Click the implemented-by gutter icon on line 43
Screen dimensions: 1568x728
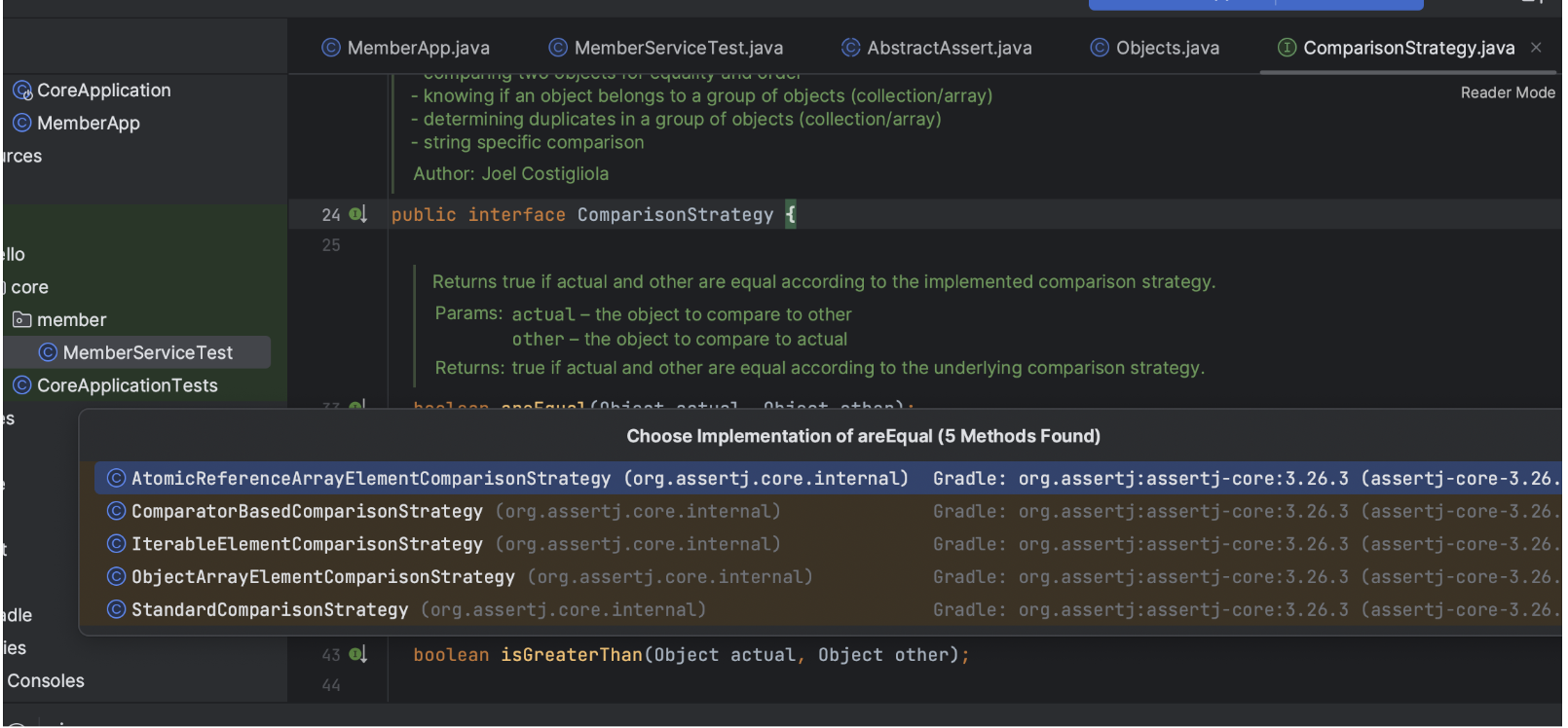[x=357, y=655]
